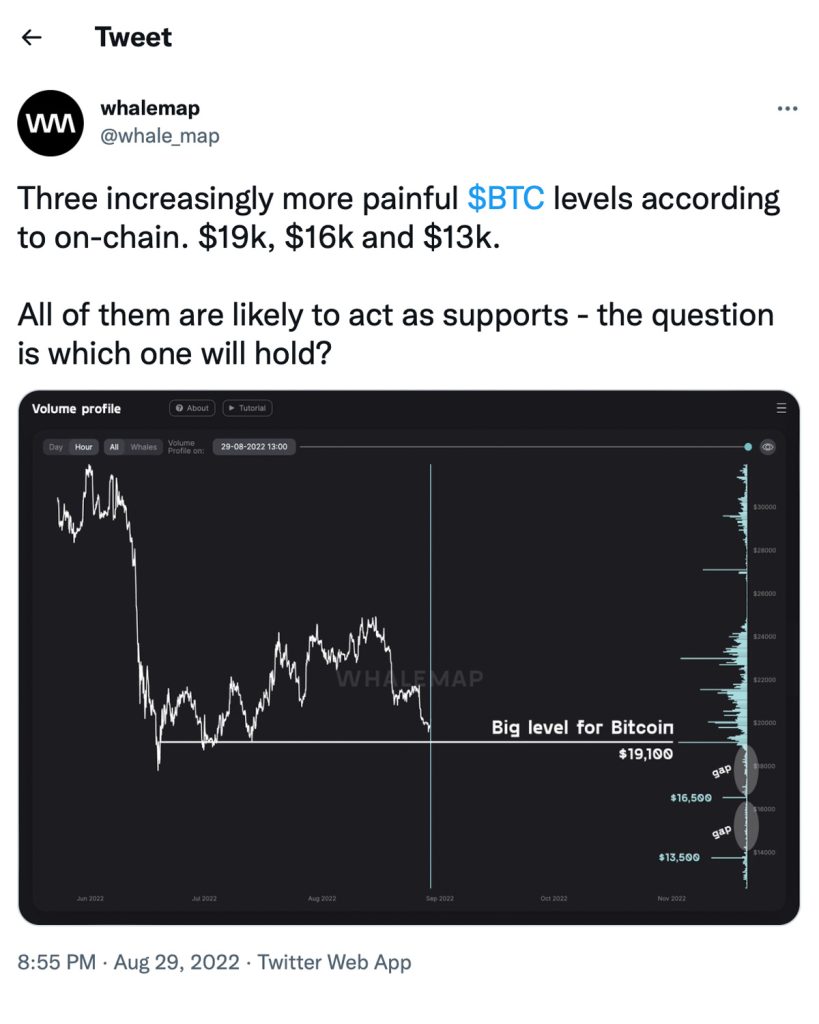Click the whalemap profile avatar
The height and width of the screenshot is (1024, 819).
(x=51, y=123)
